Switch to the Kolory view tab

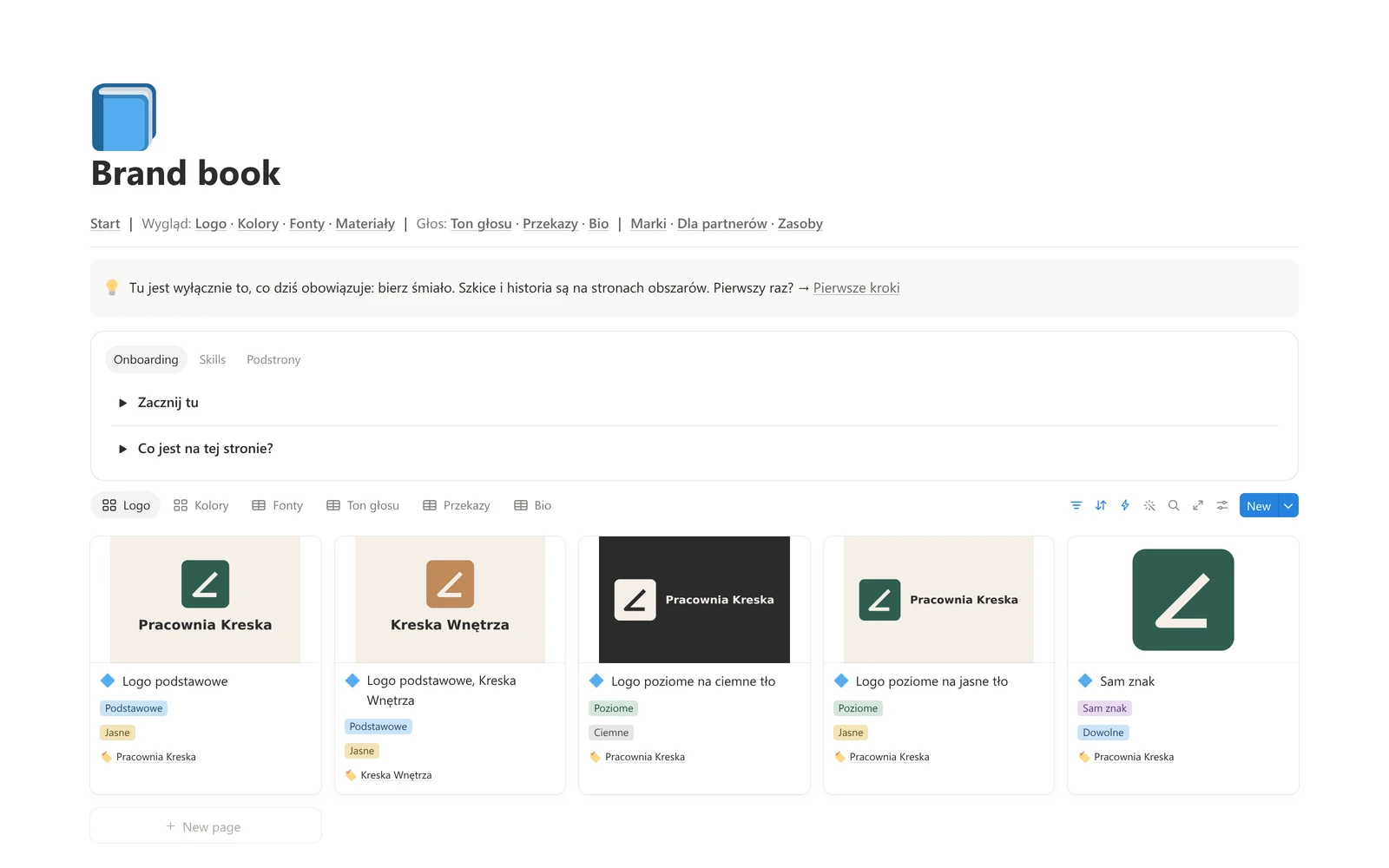[201, 505]
